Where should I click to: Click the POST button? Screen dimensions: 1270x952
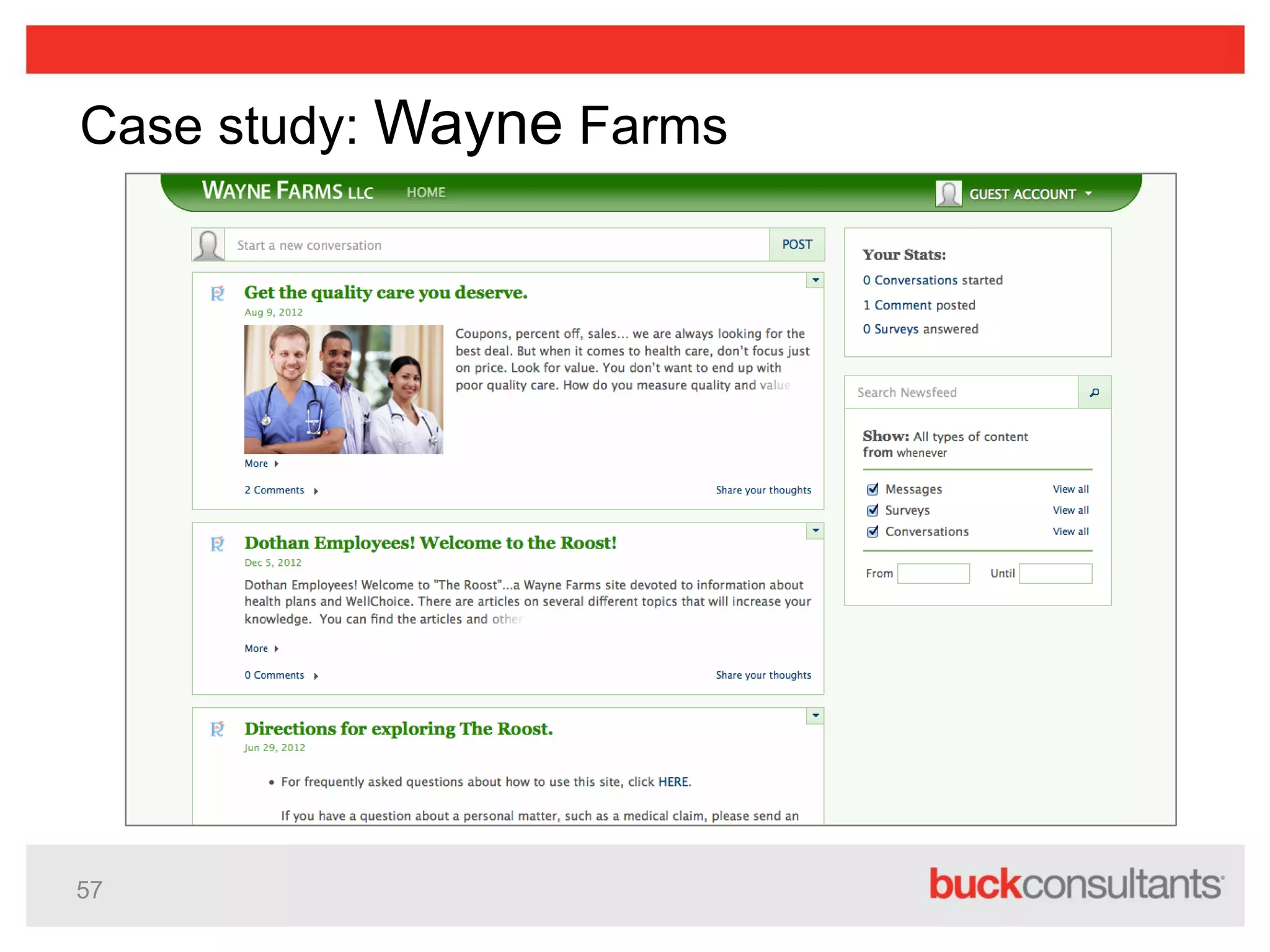click(797, 245)
